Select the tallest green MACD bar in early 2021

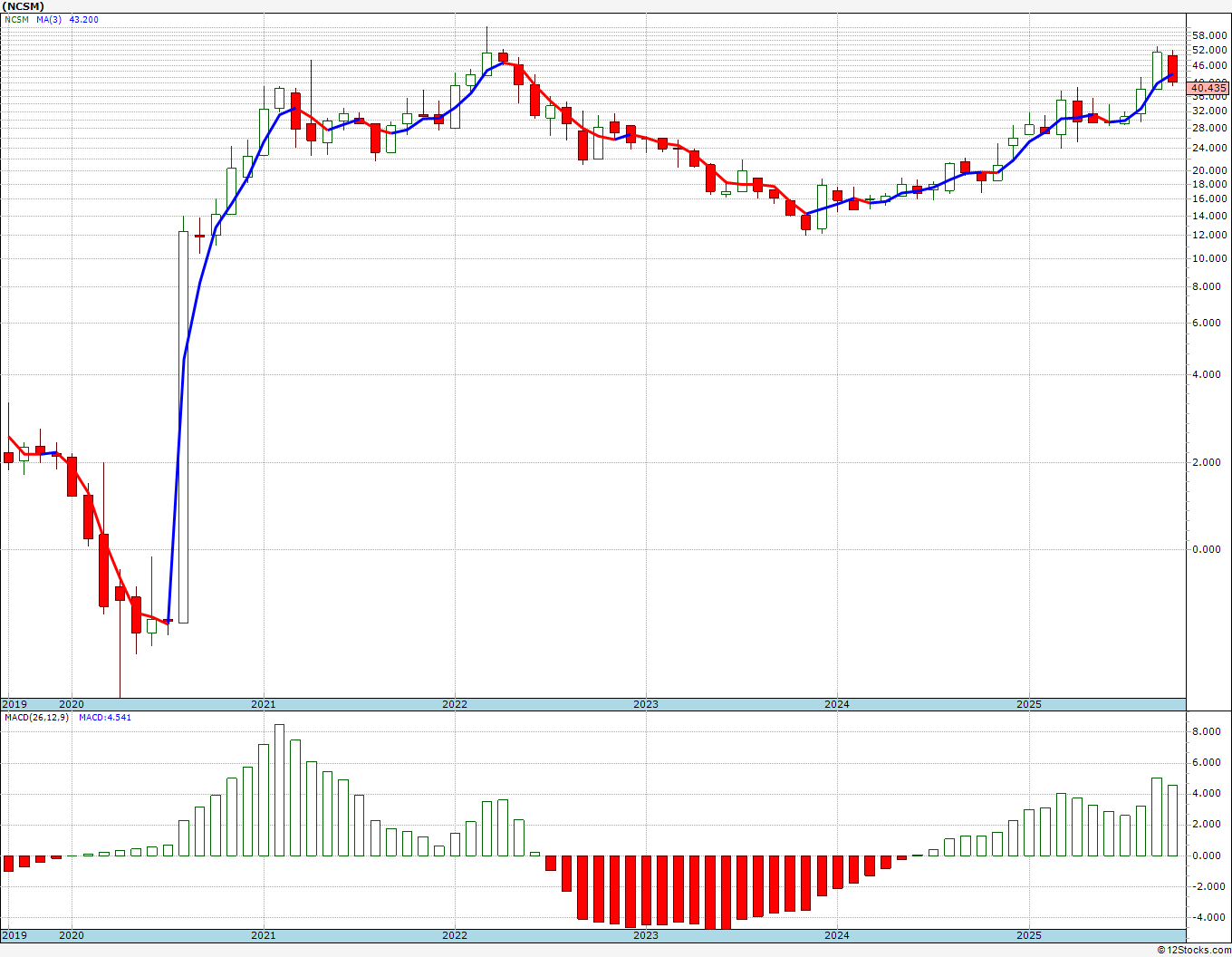click(x=279, y=790)
